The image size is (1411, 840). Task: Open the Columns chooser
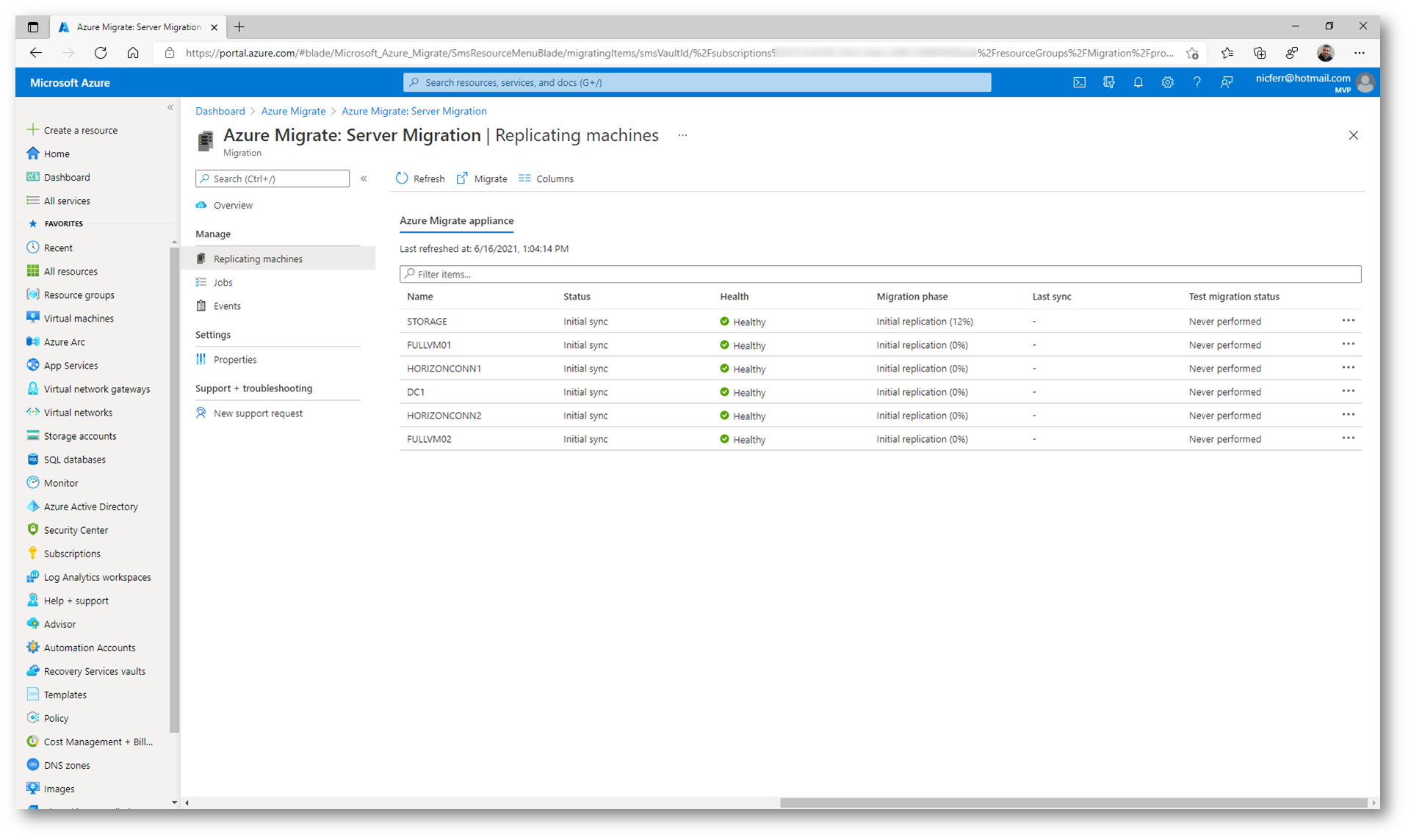[x=546, y=178]
